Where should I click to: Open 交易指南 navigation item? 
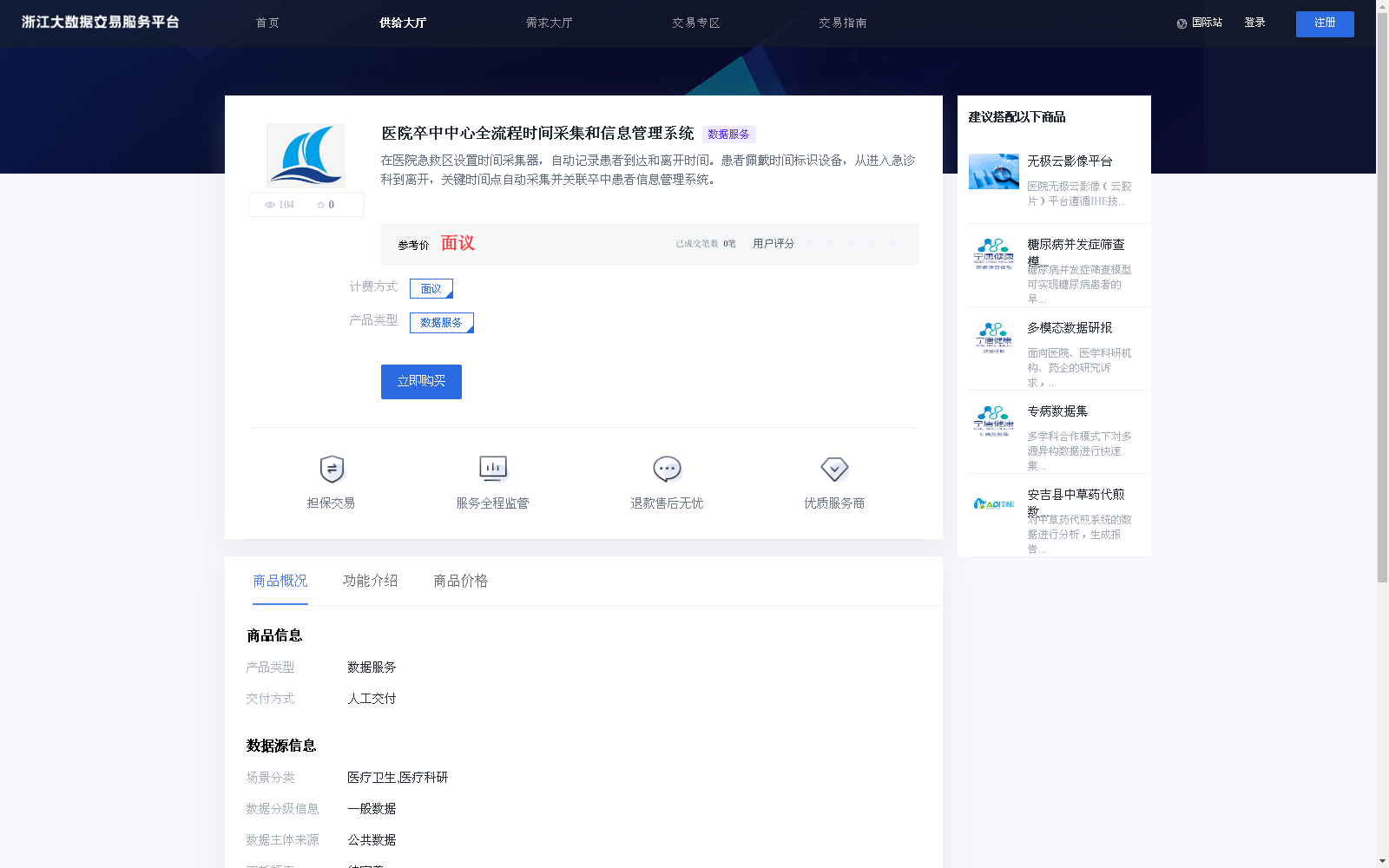pyautogui.click(x=843, y=23)
